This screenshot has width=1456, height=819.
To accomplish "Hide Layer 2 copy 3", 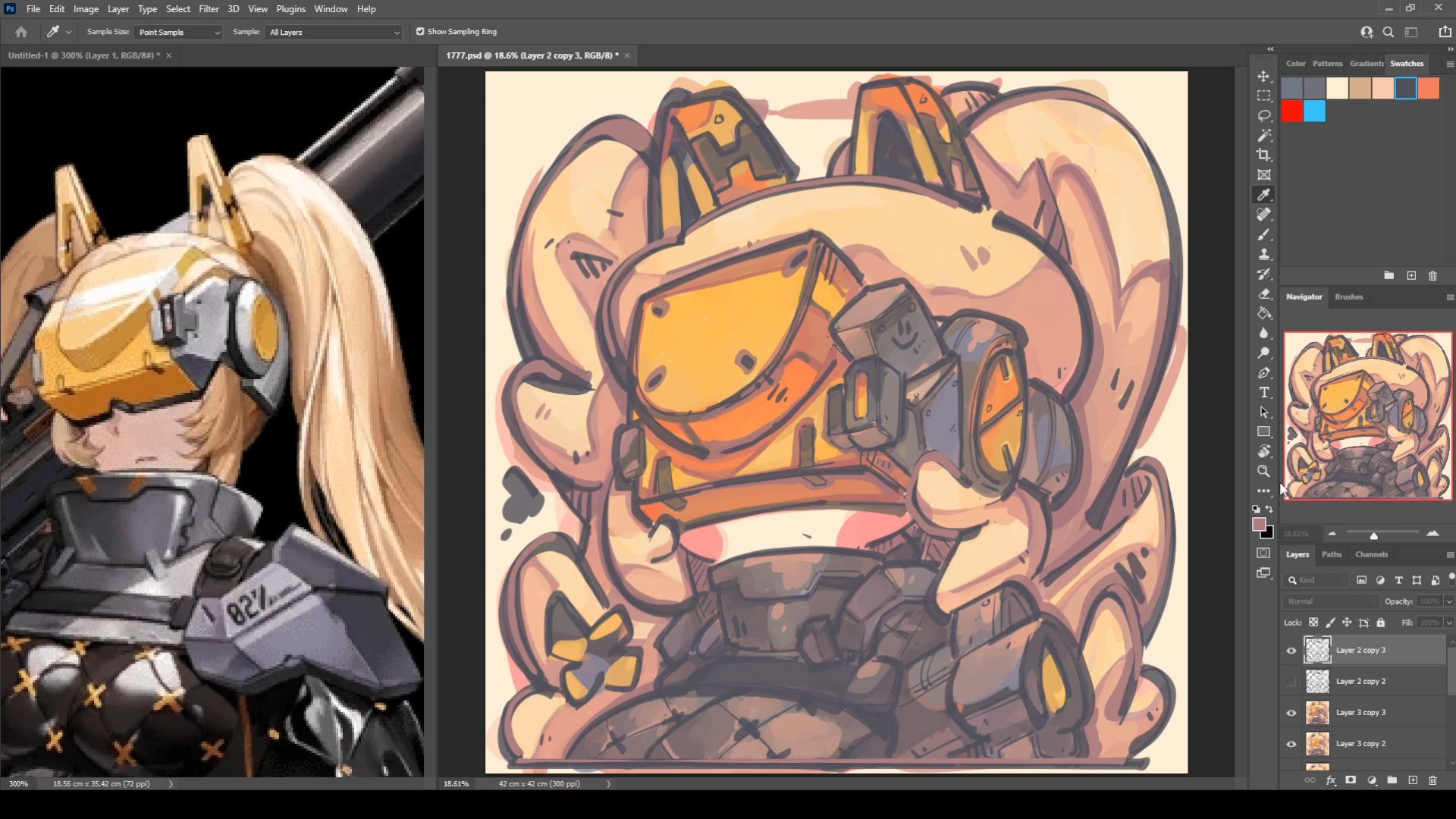I will (x=1291, y=651).
